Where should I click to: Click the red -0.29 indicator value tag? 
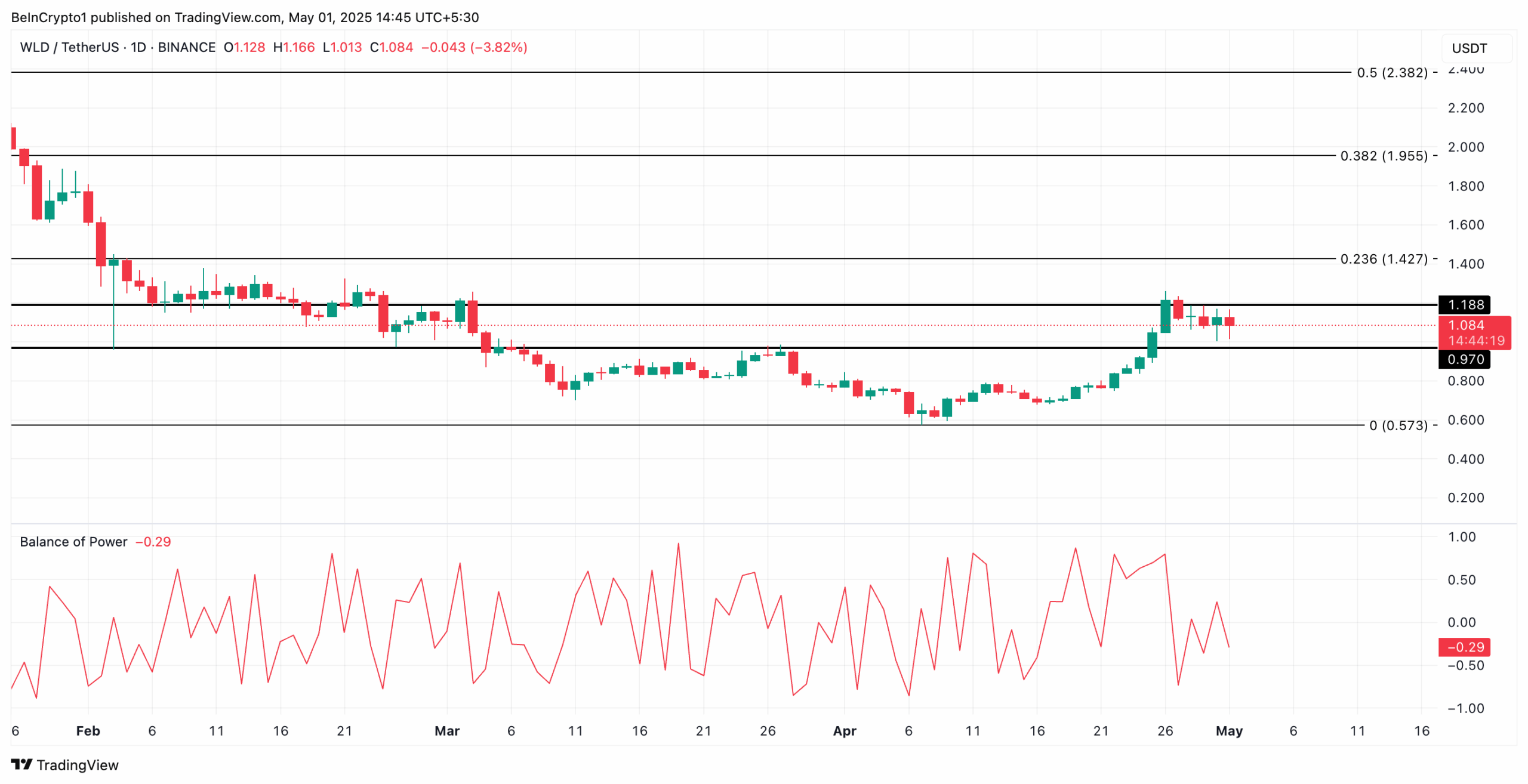(x=1464, y=647)
